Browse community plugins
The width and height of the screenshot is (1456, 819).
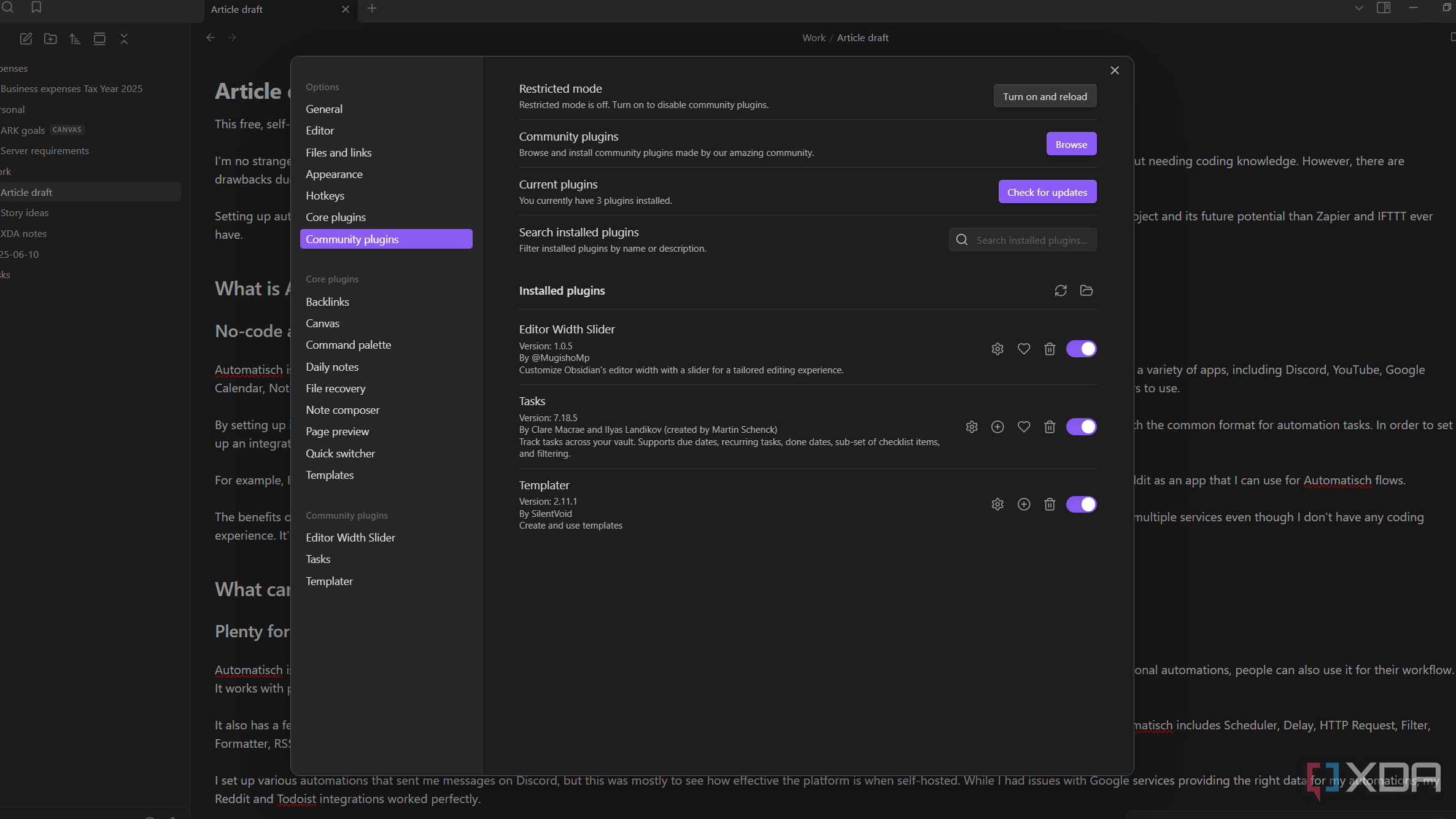[1071, 144]
